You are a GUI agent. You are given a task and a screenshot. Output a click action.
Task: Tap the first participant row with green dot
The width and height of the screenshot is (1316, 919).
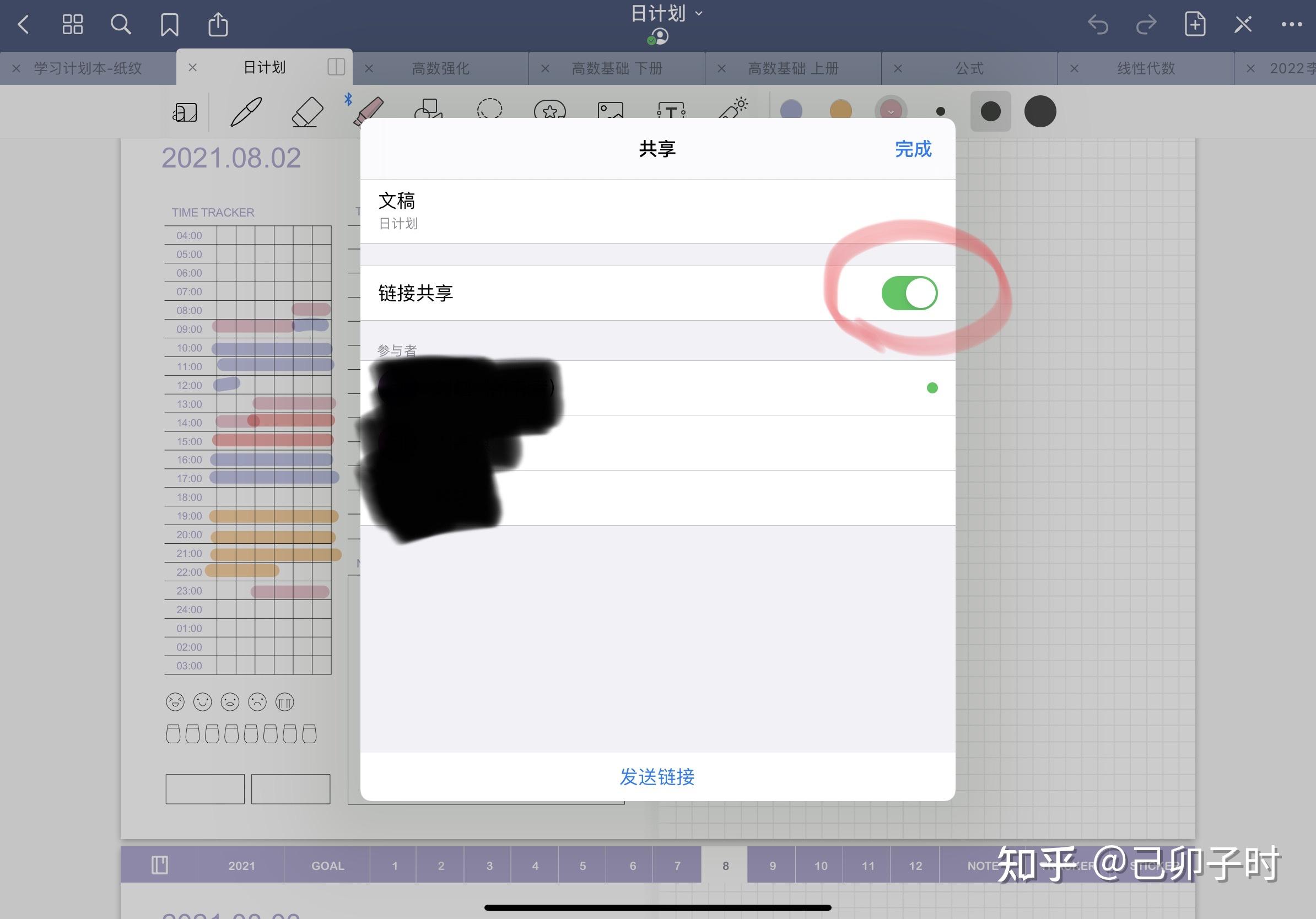pos(657,388)
